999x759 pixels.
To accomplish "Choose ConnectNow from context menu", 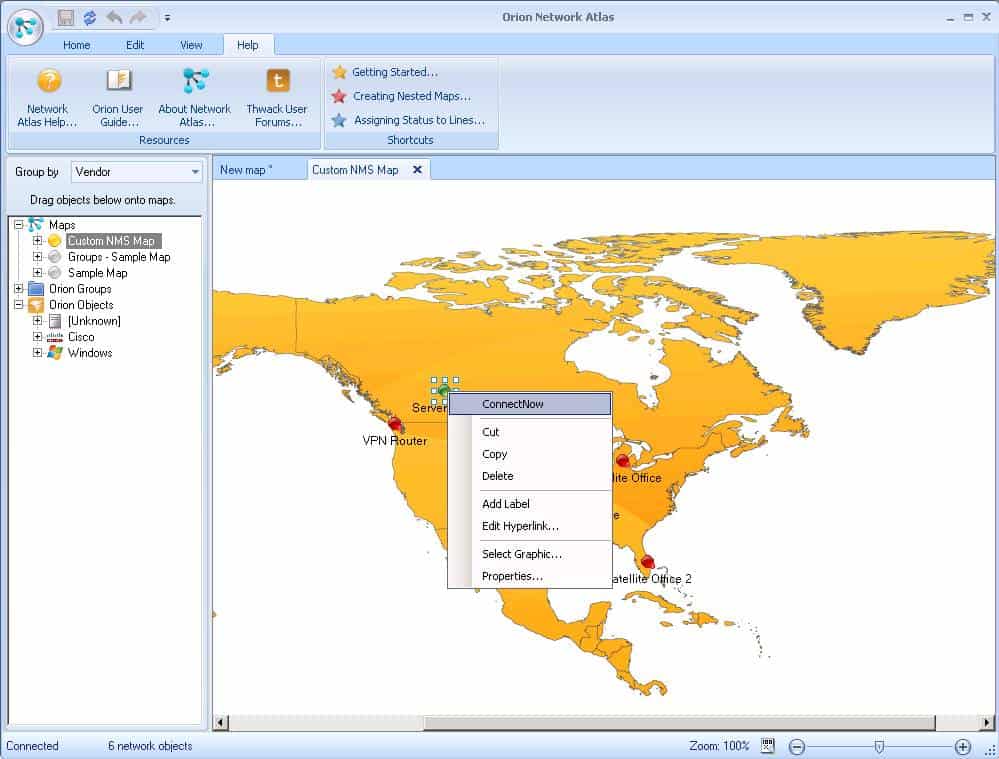I will point(530,404).
